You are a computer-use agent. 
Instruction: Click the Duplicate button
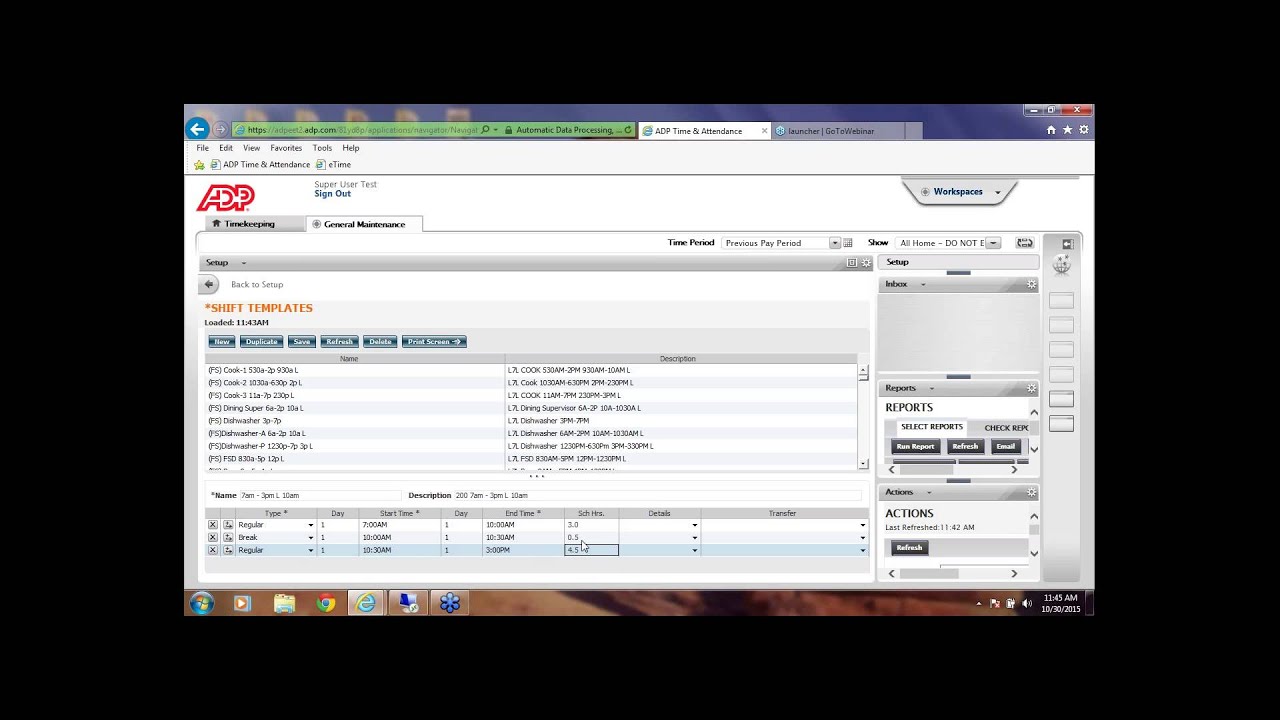tap(261, 342)
